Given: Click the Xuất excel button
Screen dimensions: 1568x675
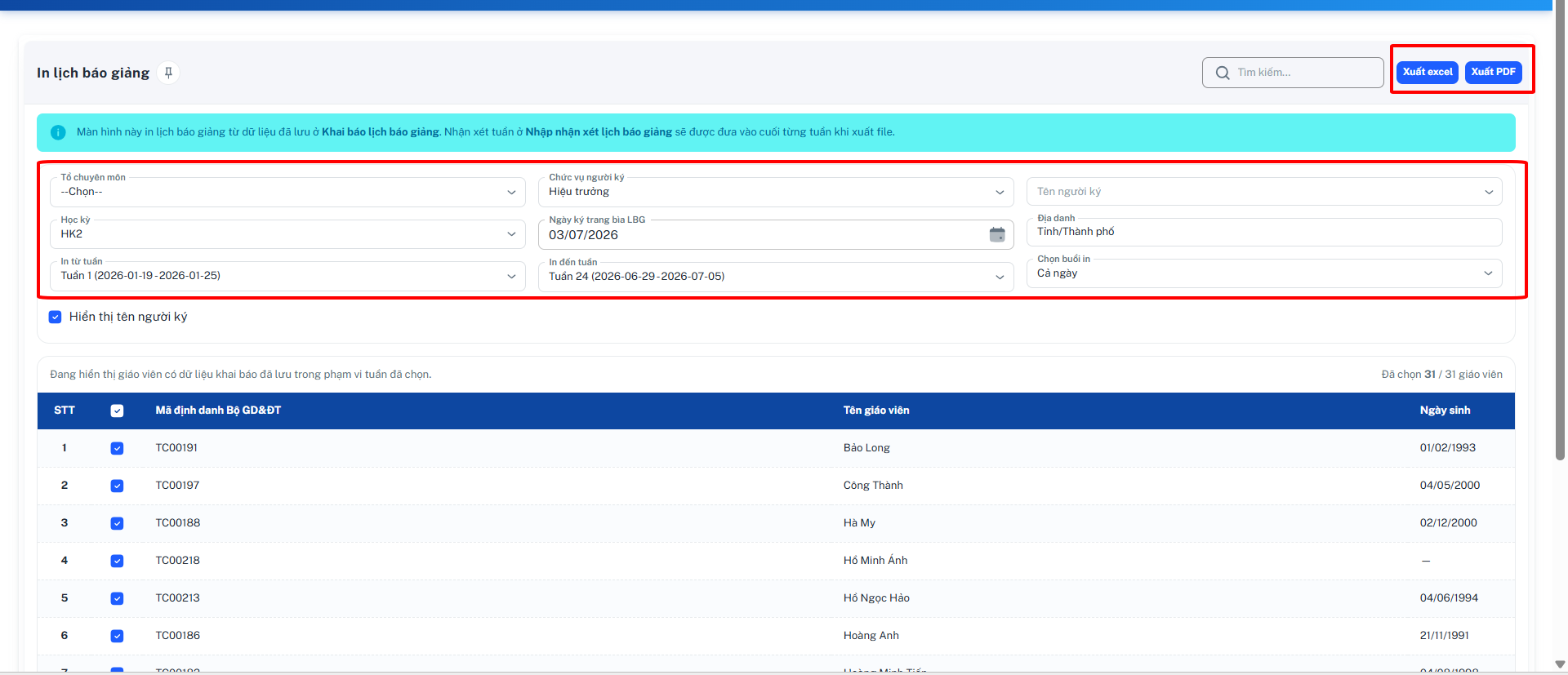Looking at the screenshot, I should (x=1428, y=72).
